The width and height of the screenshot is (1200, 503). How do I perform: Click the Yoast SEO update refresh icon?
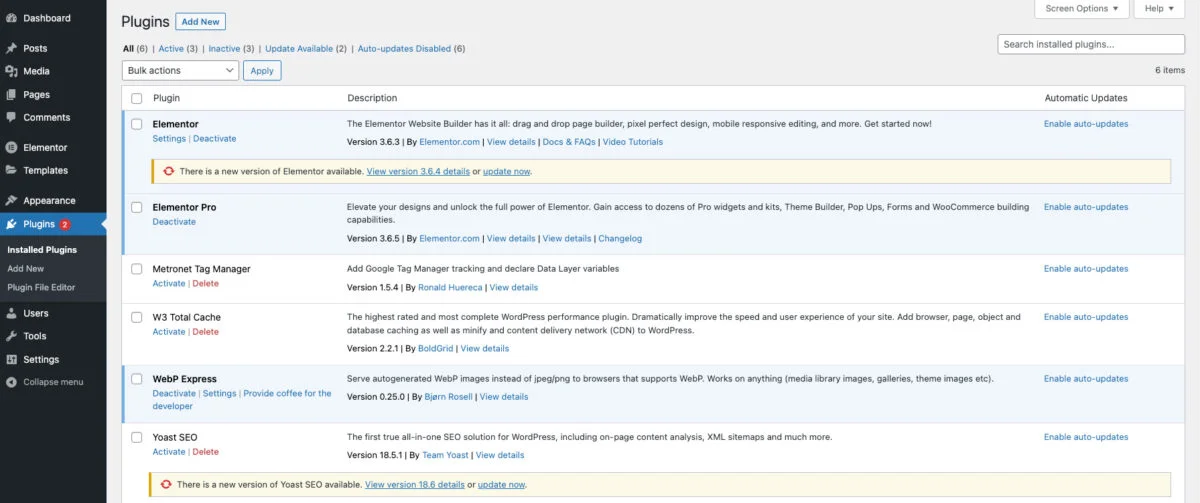click(166, 484)
